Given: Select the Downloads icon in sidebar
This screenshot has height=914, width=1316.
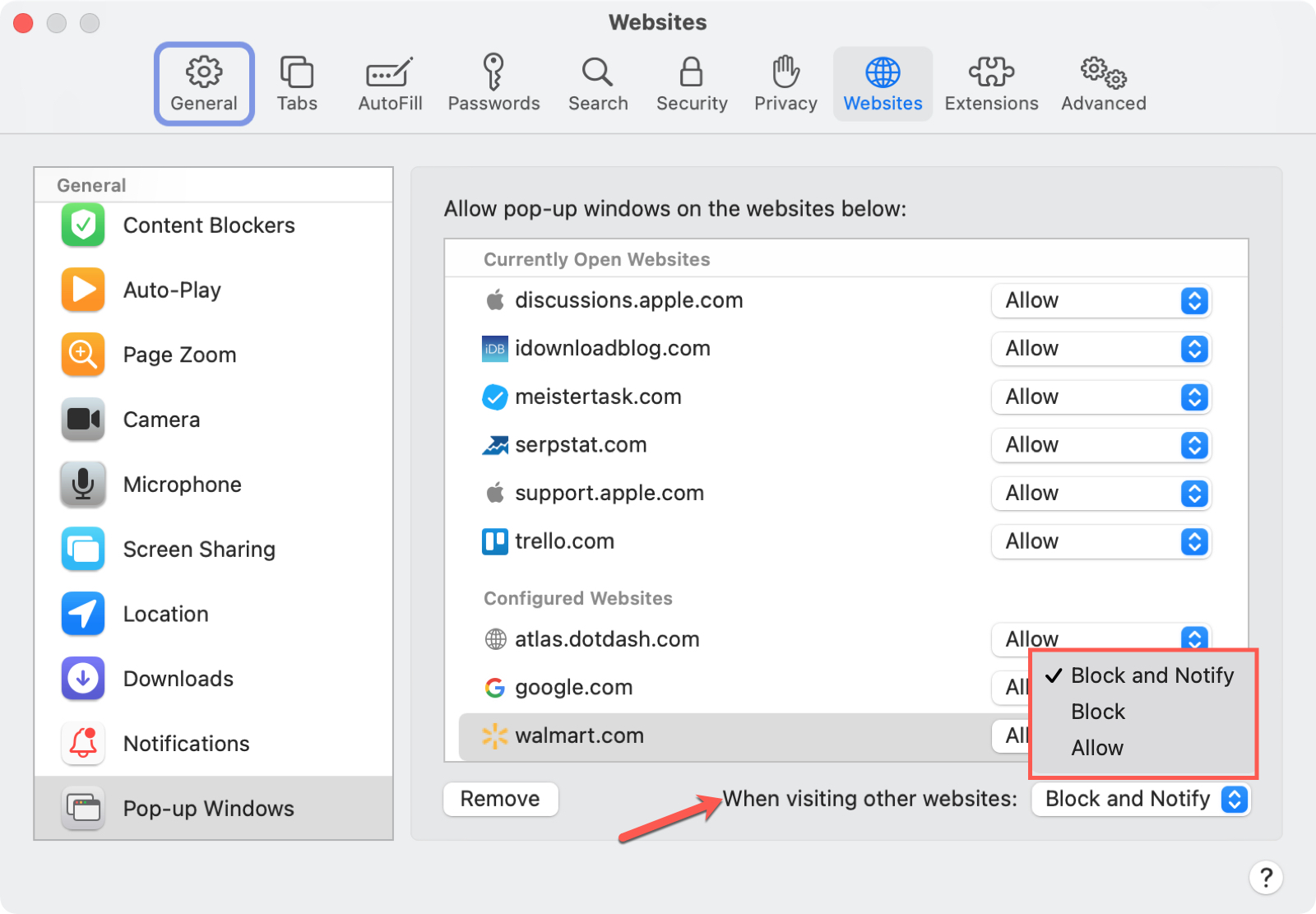Looking at the screenshot, I should 83,679.
